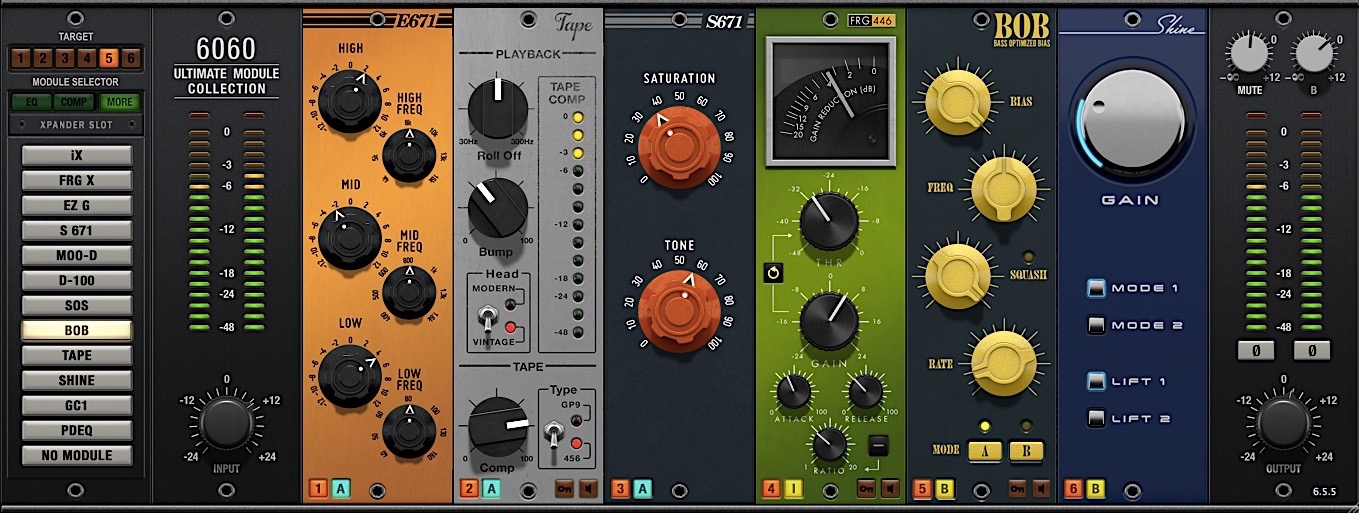Click the Tape Bump knob

coord(497,207)
